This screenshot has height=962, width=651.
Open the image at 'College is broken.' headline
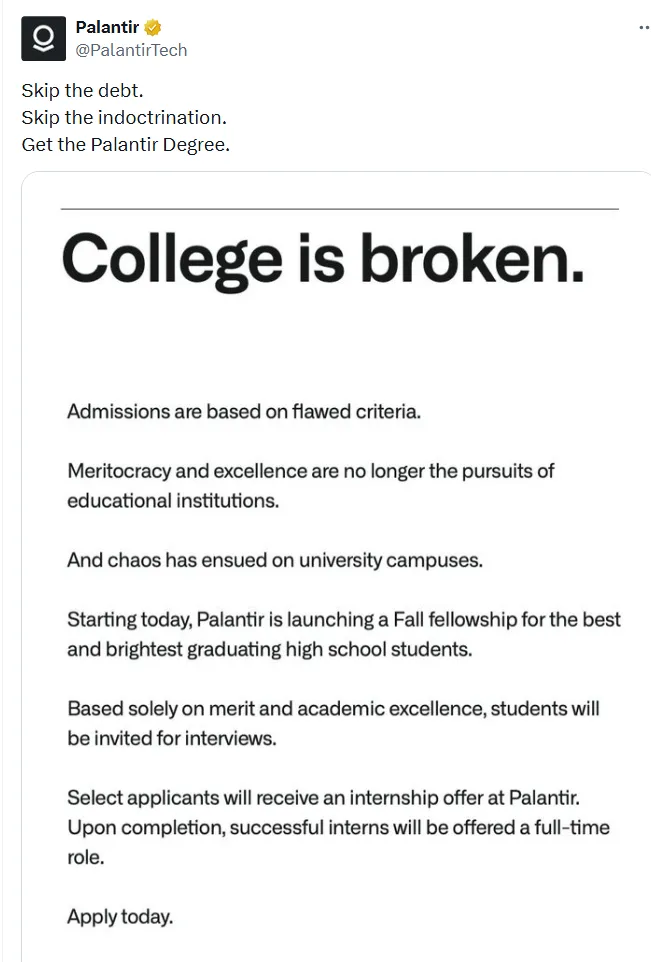(x=323, y=260)
